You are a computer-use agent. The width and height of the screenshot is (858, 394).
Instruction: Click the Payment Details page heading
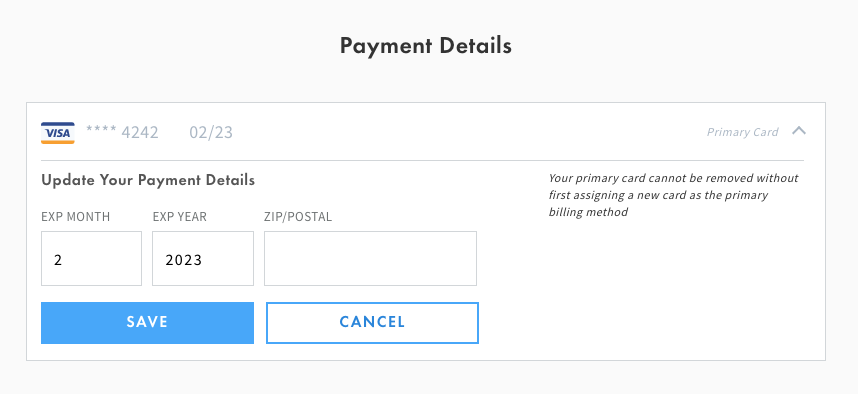coord(426,45)
